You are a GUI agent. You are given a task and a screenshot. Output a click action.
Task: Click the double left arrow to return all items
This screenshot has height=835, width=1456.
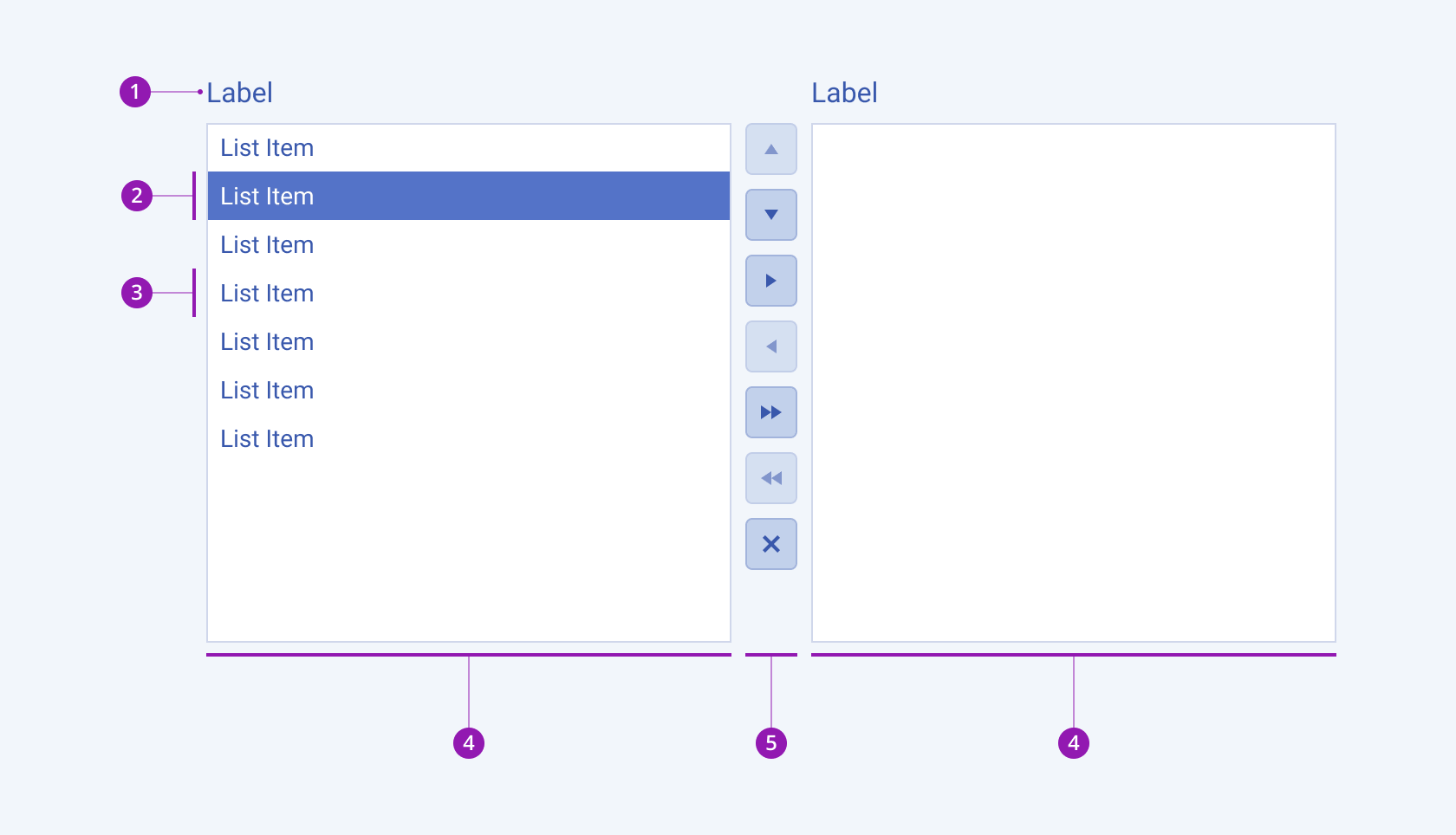(770, 478)
